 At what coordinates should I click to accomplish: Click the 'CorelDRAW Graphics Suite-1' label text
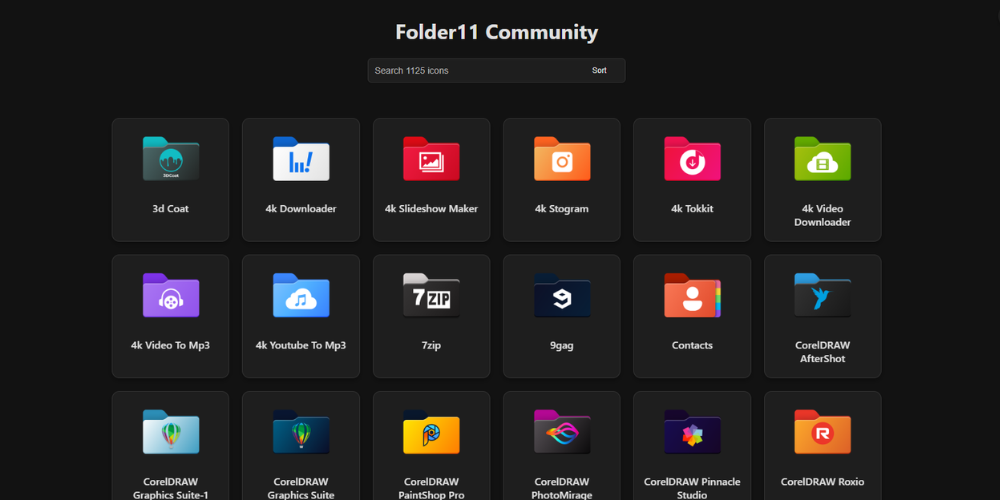pos(170,488)
